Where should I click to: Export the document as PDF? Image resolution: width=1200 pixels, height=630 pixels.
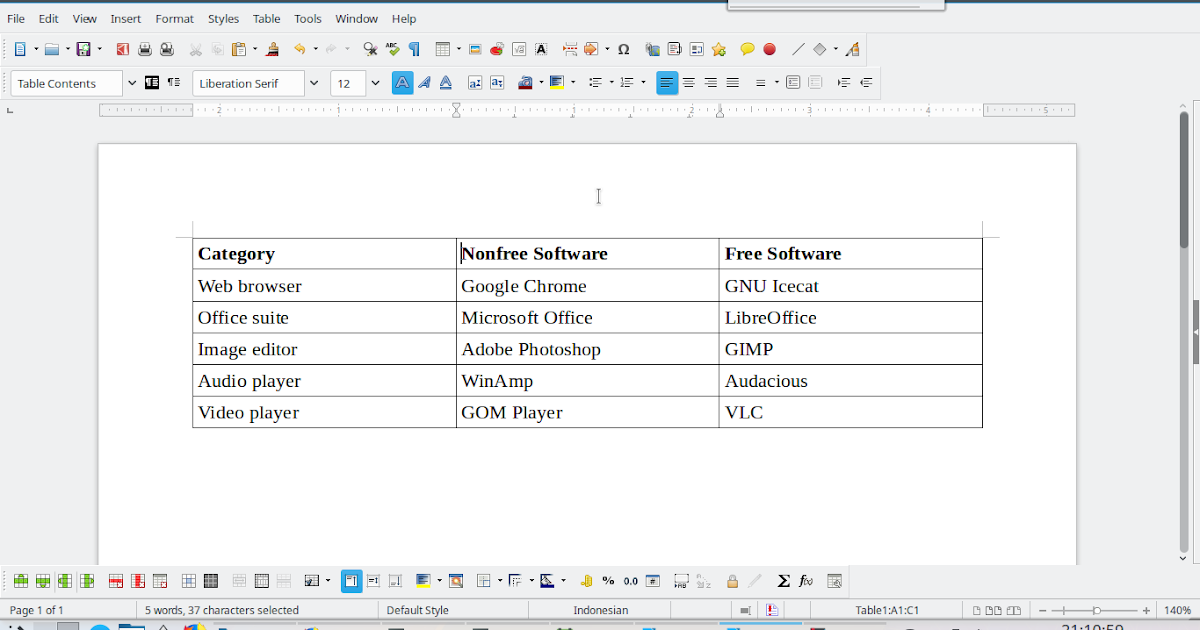pos(124,48)
